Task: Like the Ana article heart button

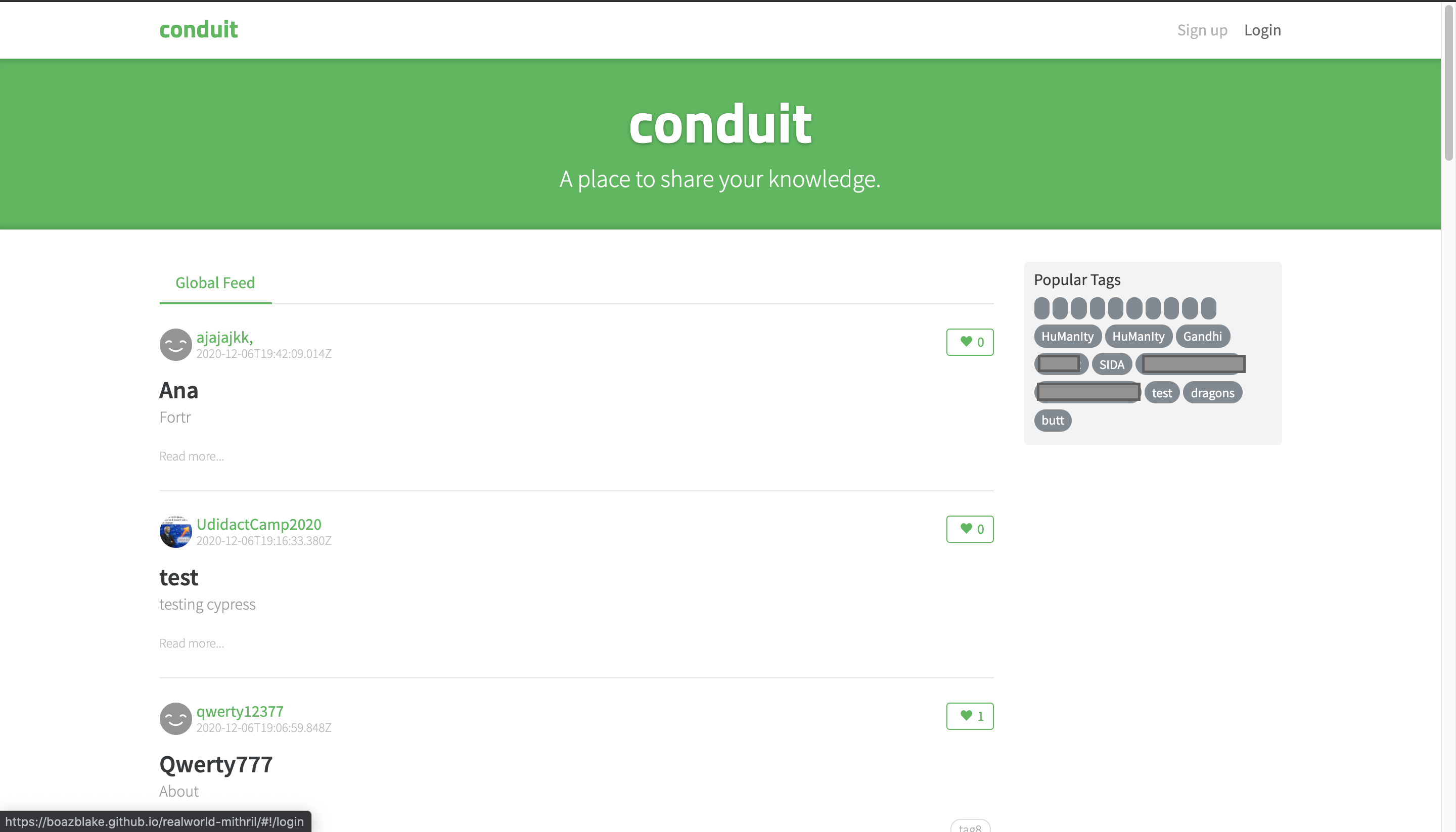Action: pos(969,342)
